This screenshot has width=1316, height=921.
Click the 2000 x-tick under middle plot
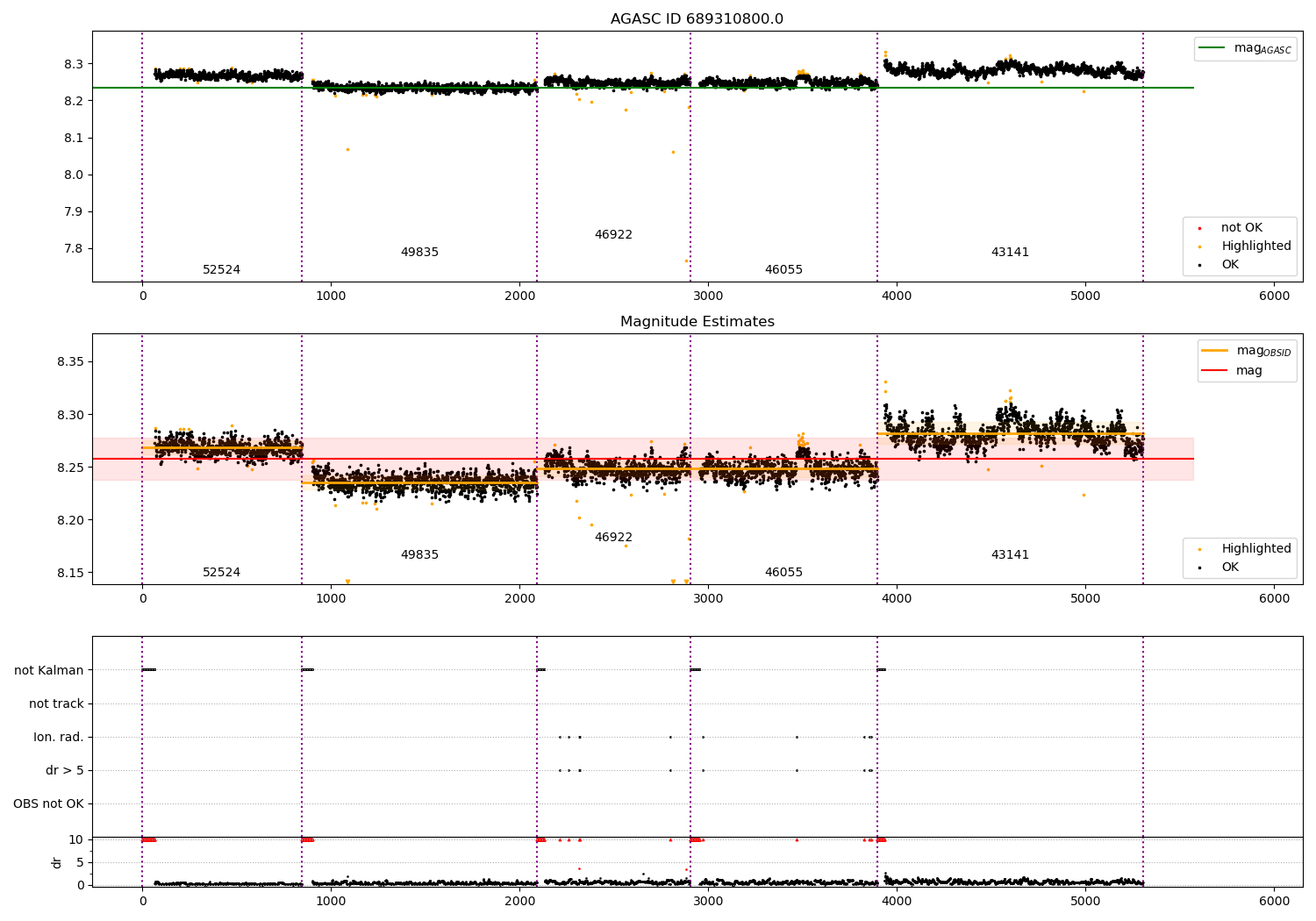(519, 599)
